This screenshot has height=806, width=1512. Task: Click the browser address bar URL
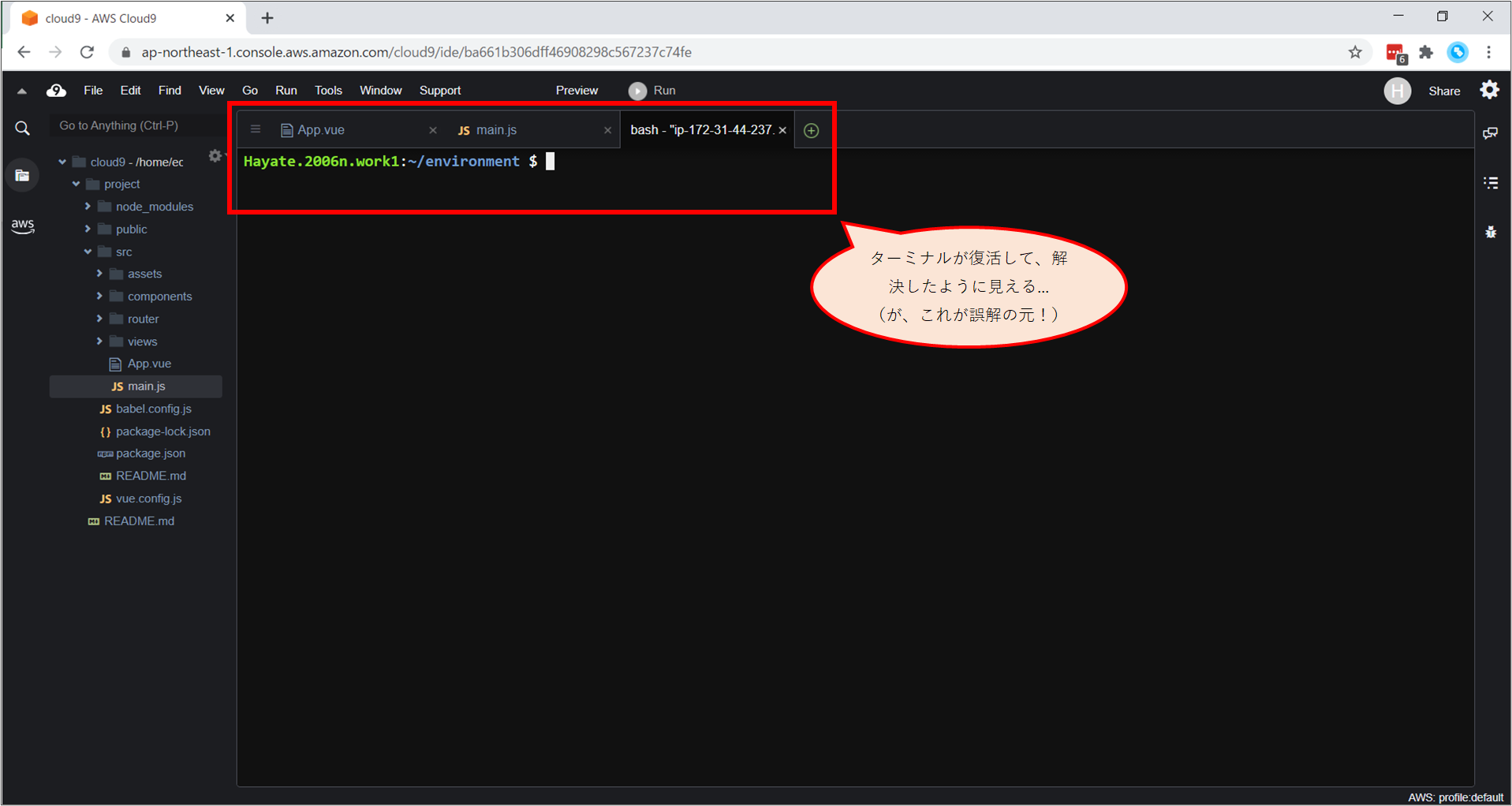pyautogui.click(x=416, y=52)
